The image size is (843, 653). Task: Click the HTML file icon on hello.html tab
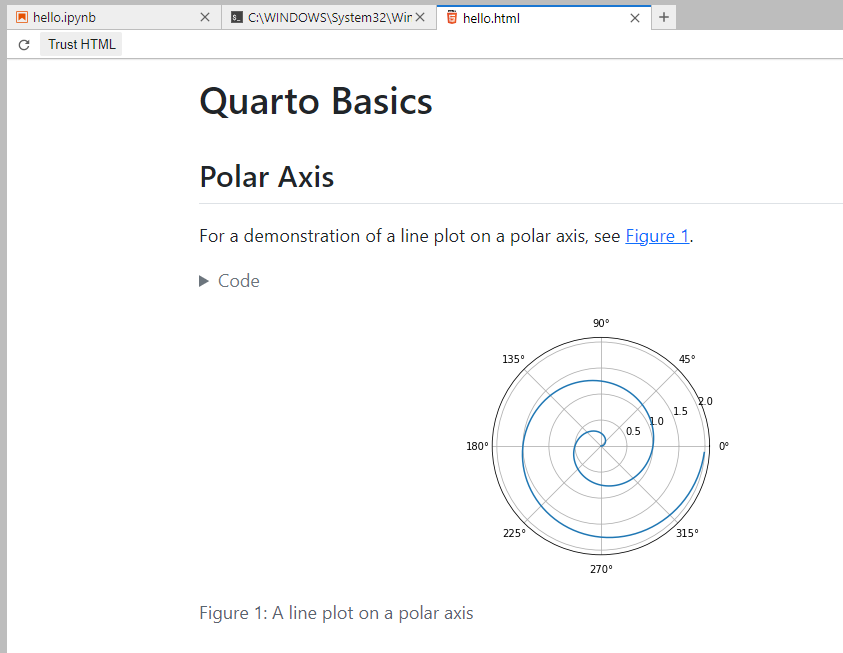452,17
